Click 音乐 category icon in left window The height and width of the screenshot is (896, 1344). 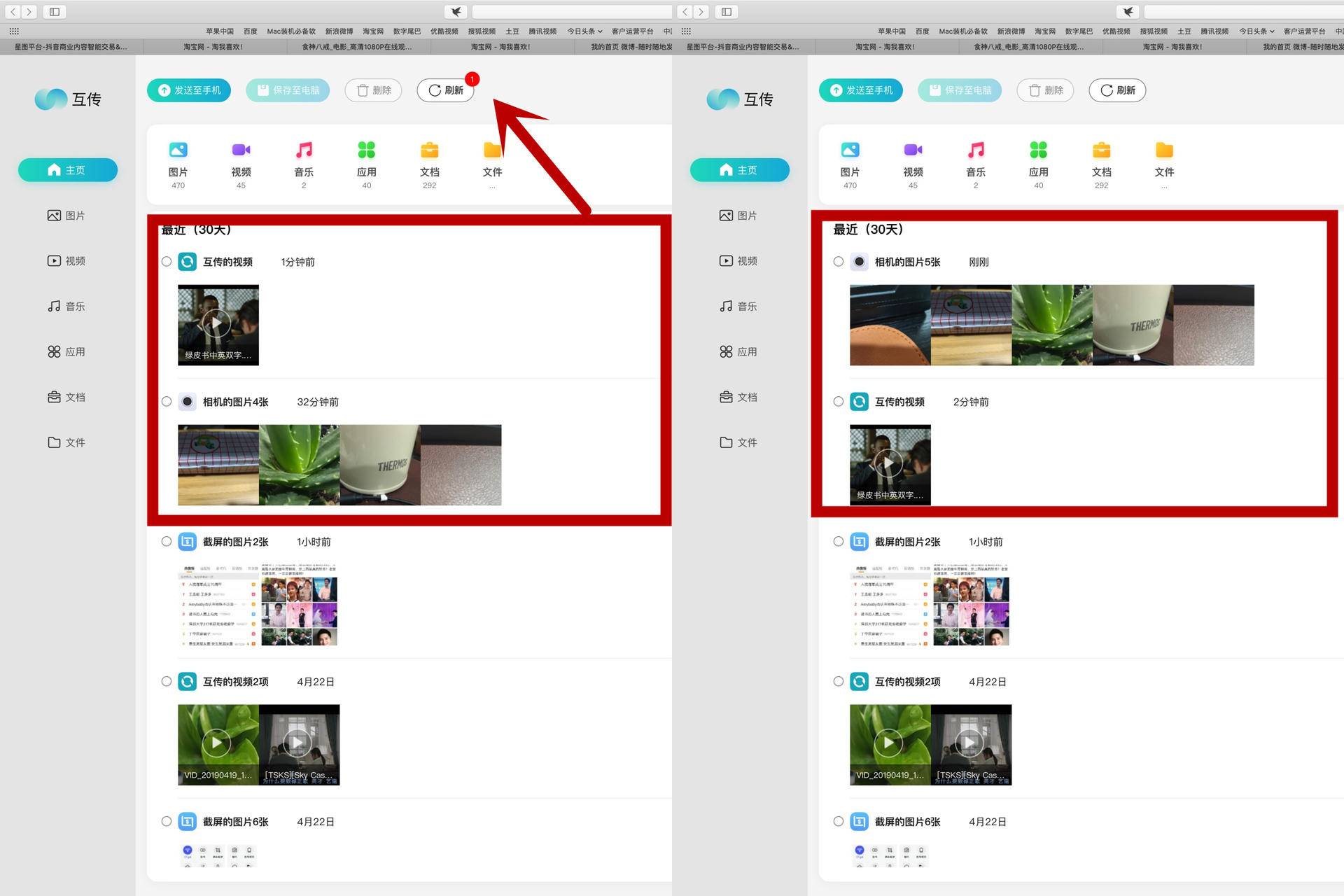pyautogui.click(x=303, y=150)
